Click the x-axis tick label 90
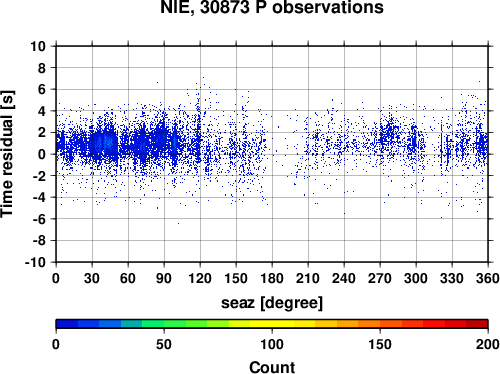Image resolution: width=500 pixels, height=374 pixels. (x=164, y=278)
